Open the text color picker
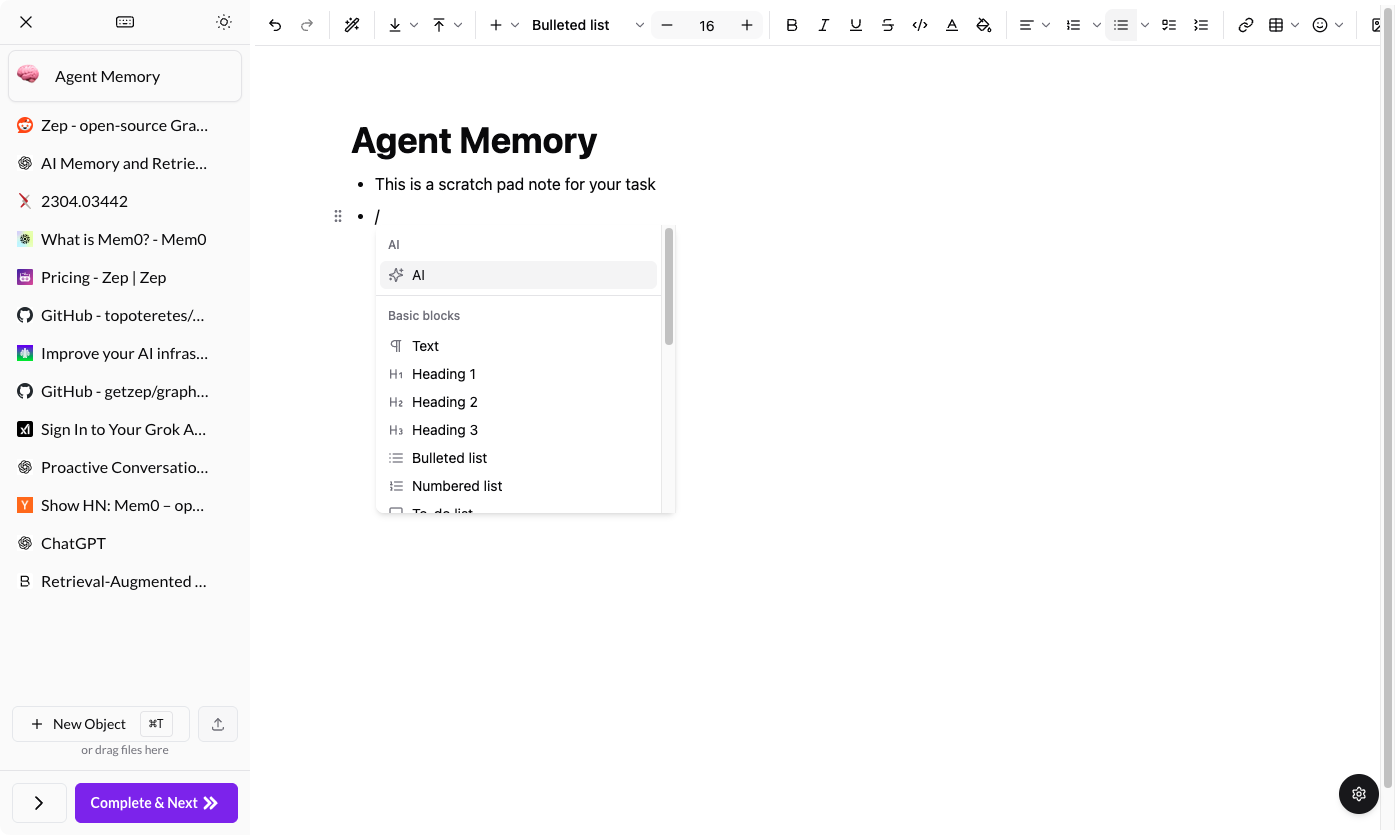The width and height of the screenshot is (1400, 835). (x=952, y=25)
